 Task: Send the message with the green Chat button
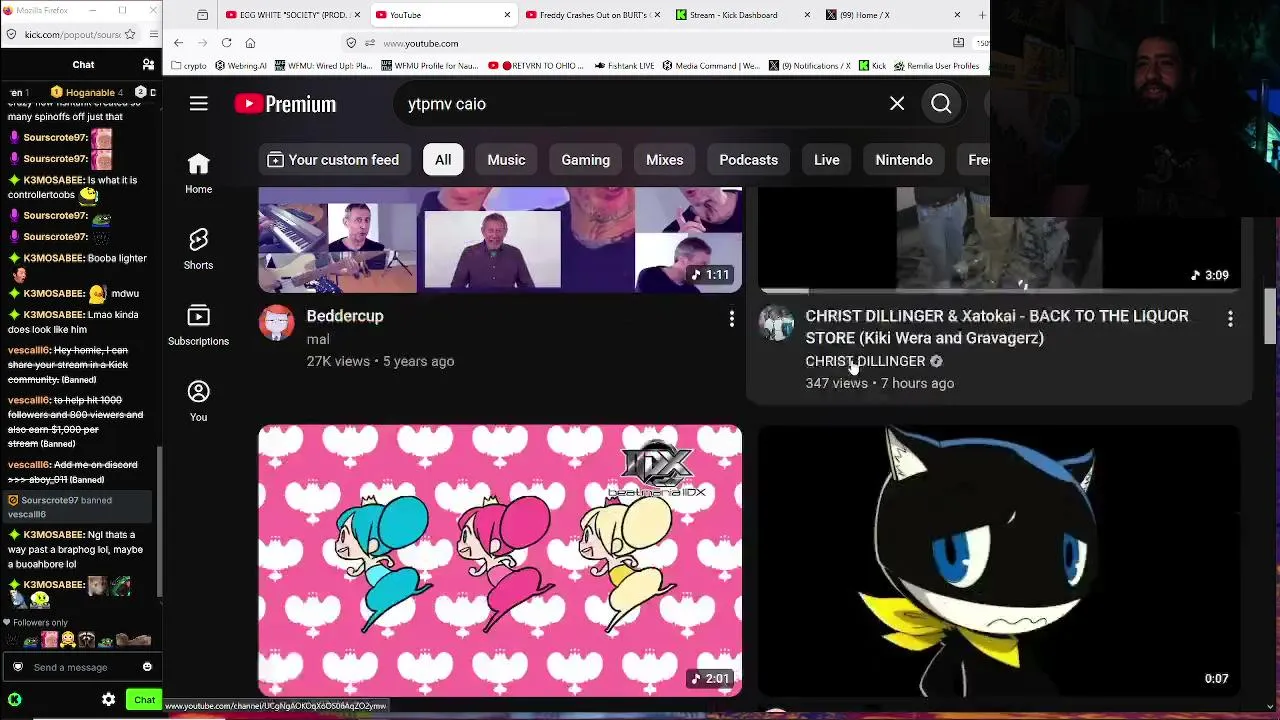point(144,700)
